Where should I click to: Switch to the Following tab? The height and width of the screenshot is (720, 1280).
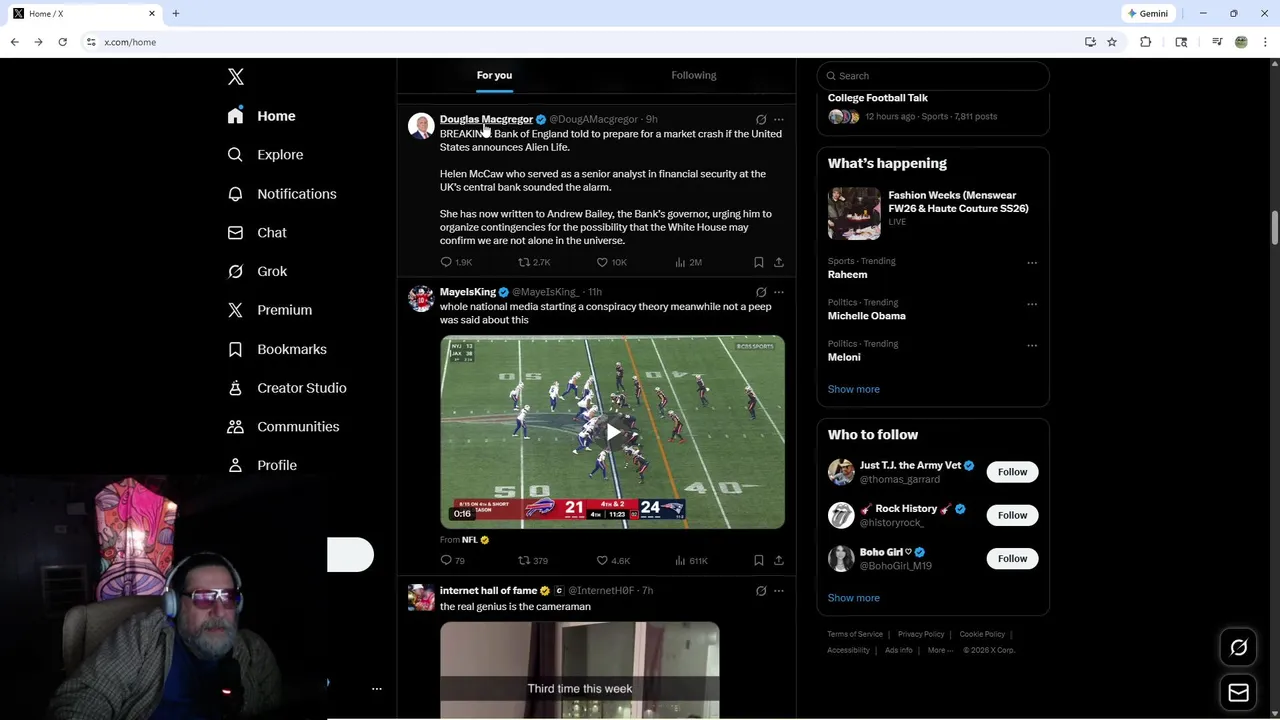point(694,75)
